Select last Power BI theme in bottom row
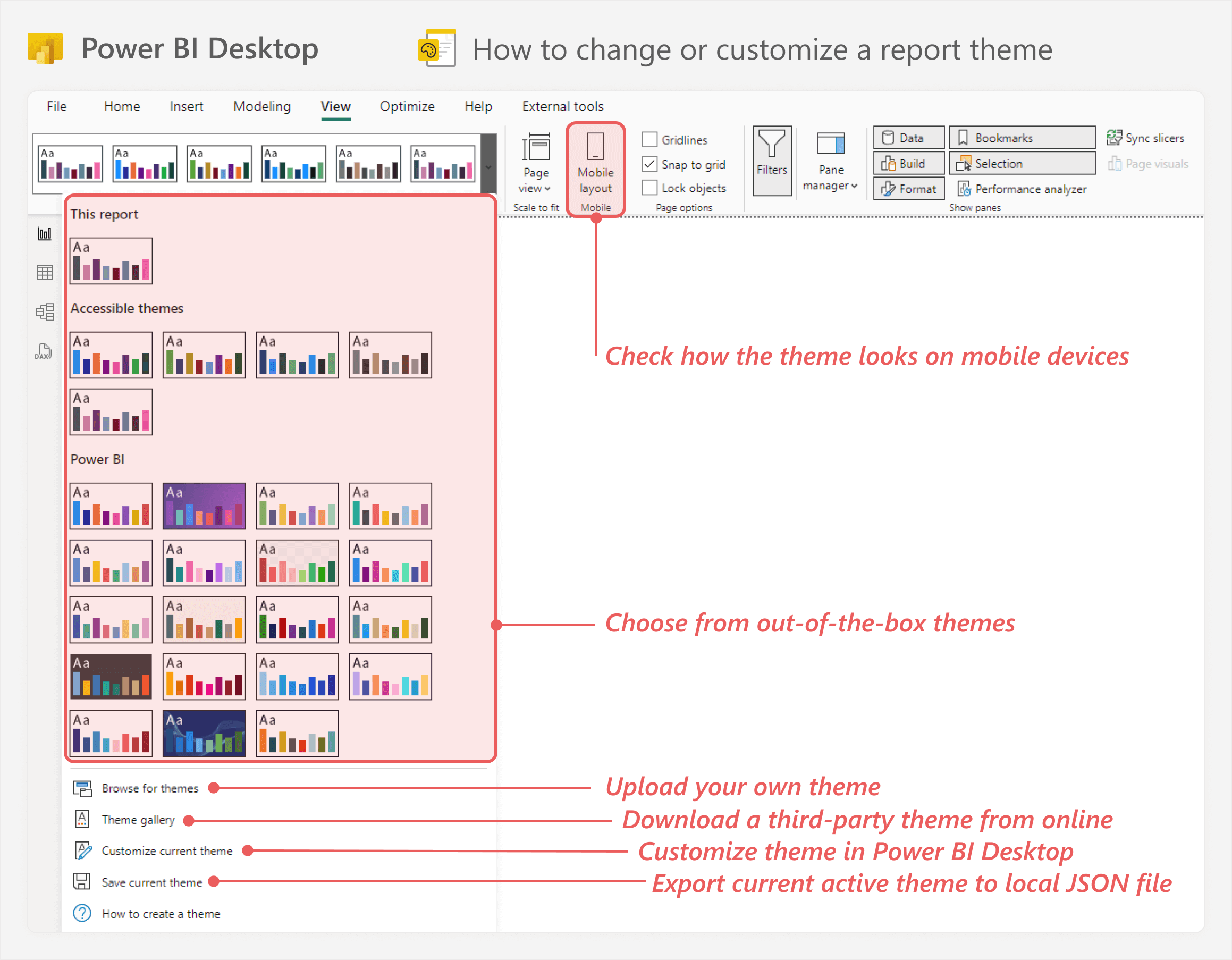The image size is (1232, 960). (x=297, y=733)
